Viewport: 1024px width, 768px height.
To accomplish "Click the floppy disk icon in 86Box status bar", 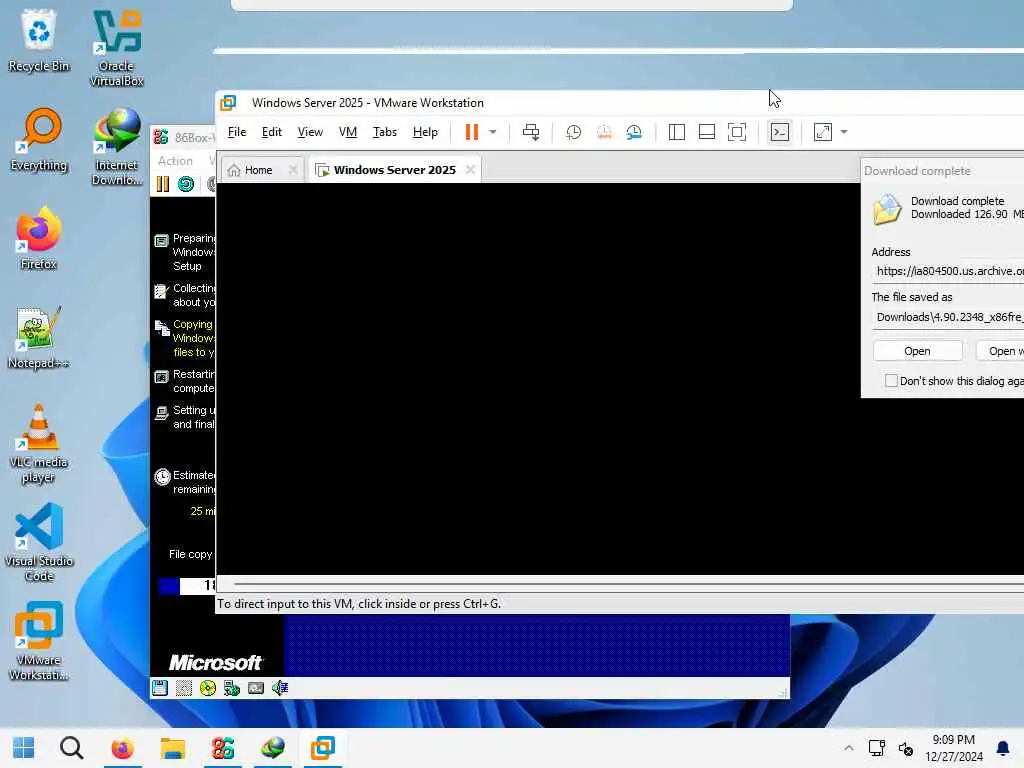I will pos(160,688).
